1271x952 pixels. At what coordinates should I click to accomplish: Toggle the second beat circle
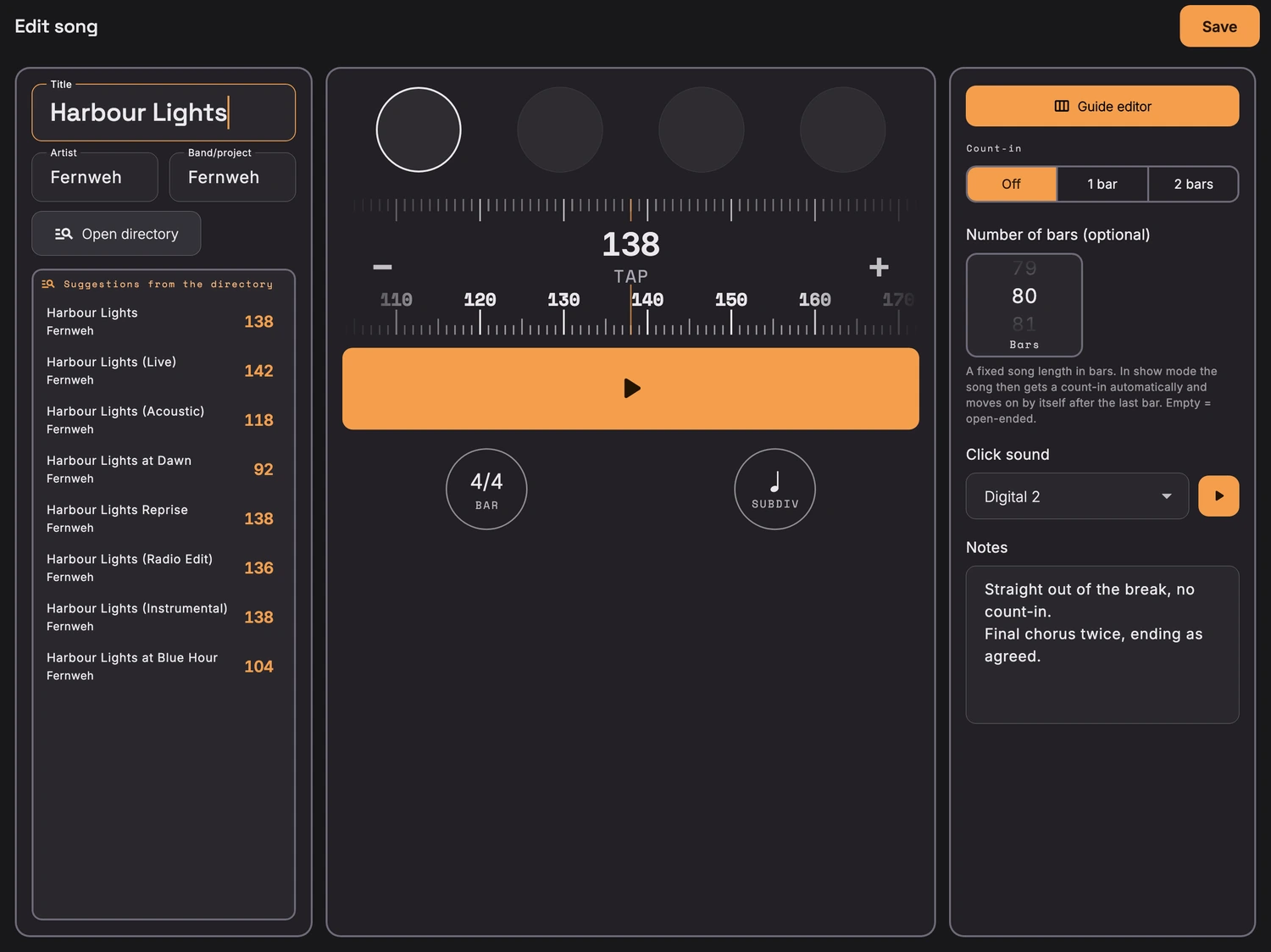pos(560,130)
